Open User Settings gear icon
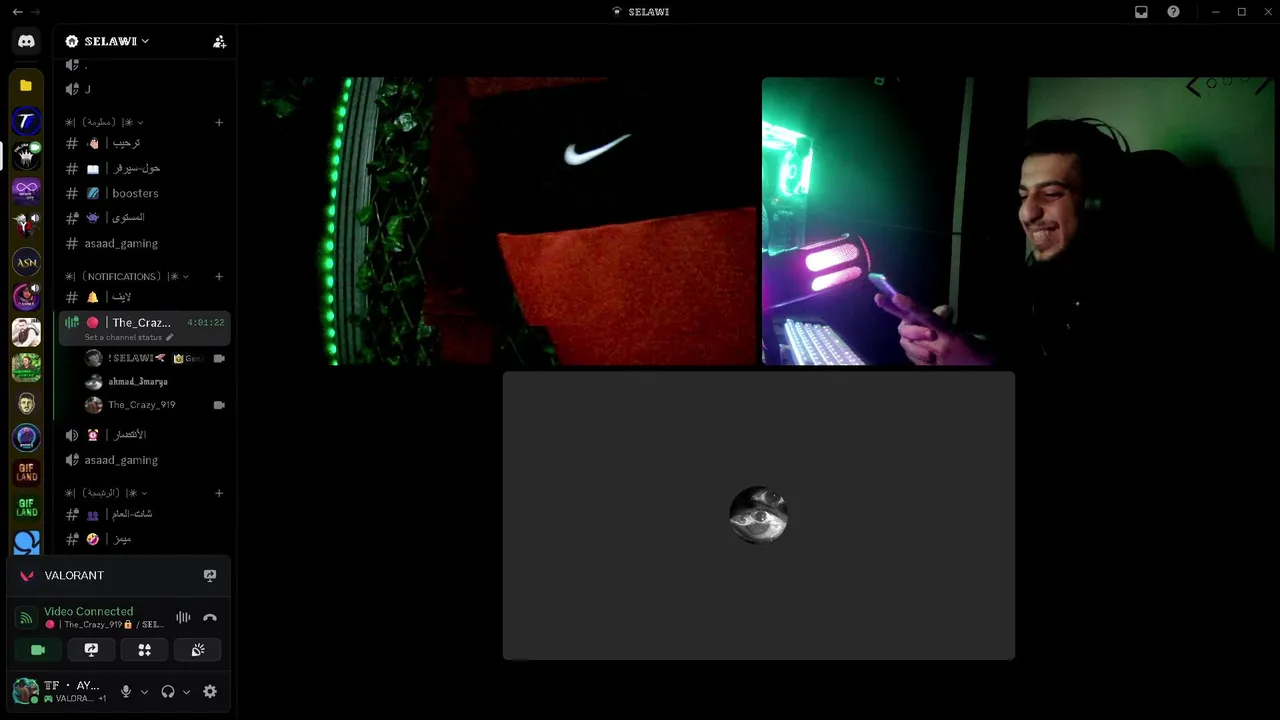This screenshot has width=1280, height=720. 210,691
